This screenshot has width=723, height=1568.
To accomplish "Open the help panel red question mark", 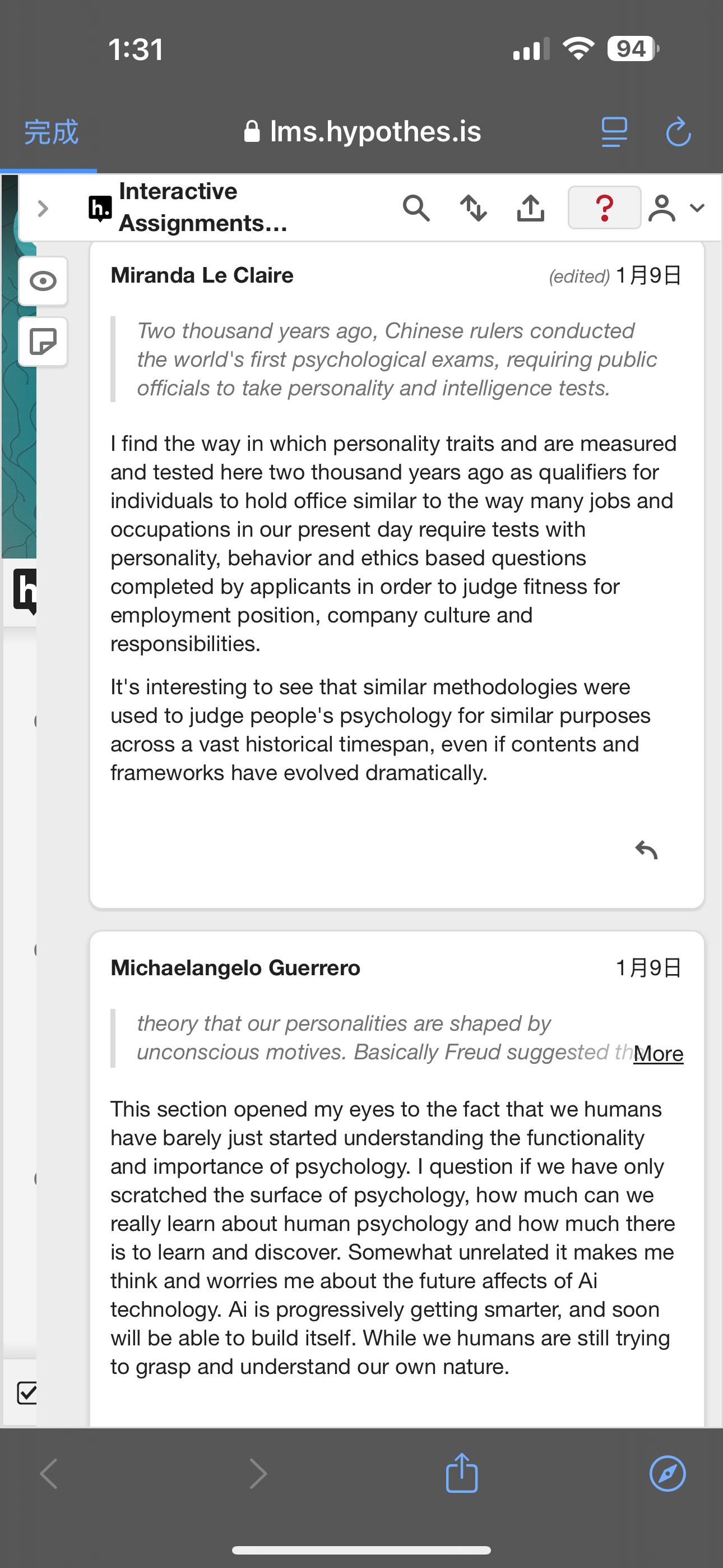I will coord(604,207).
